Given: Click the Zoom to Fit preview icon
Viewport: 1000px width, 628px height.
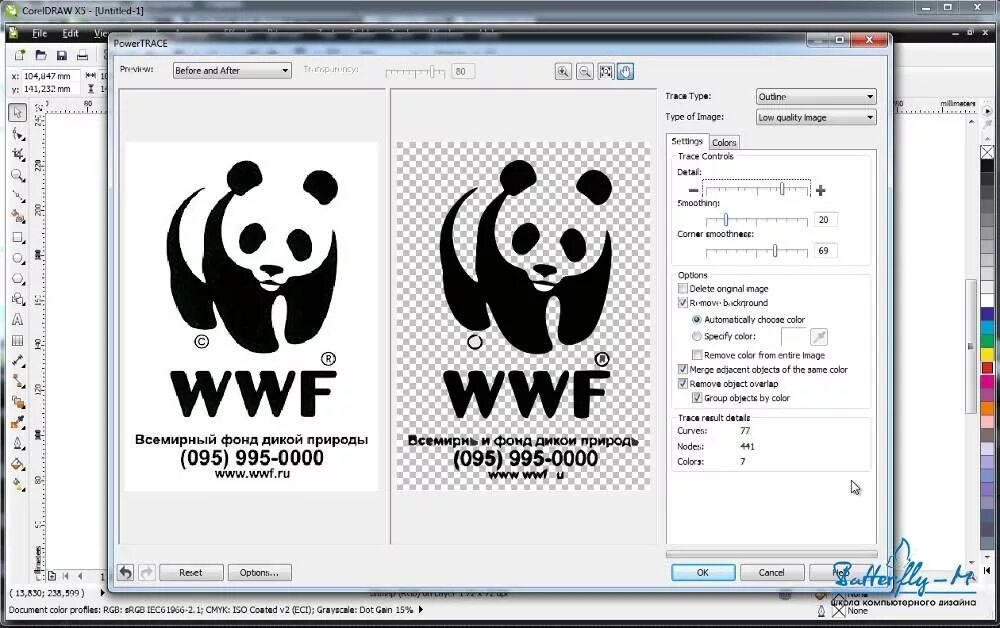Looking at the screenshot, I should [x=606, y=71].
